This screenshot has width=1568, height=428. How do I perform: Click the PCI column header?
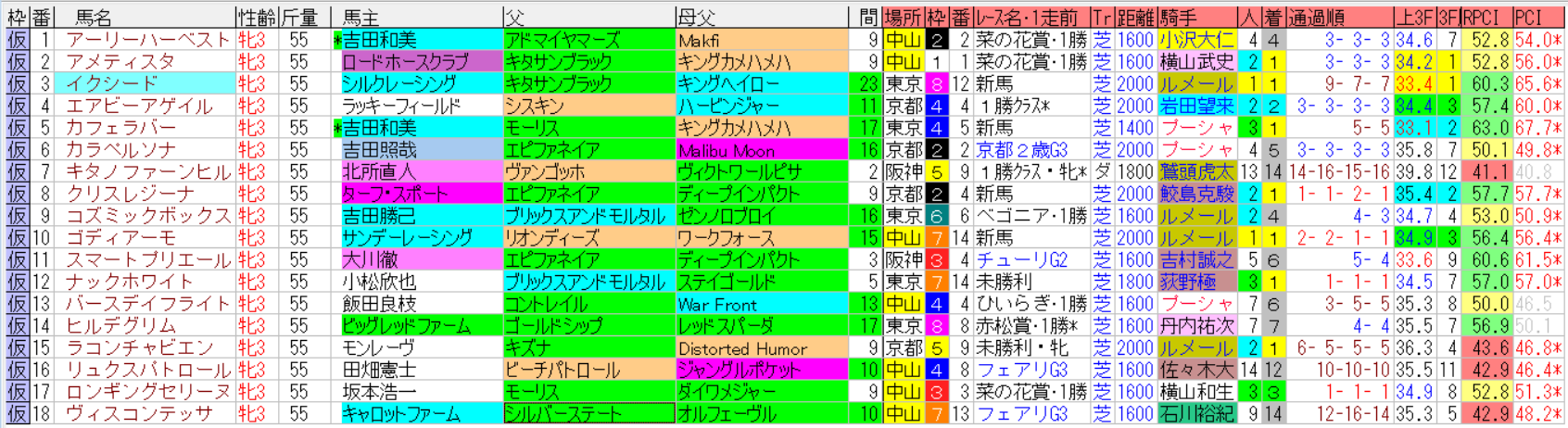(1527, 18)
